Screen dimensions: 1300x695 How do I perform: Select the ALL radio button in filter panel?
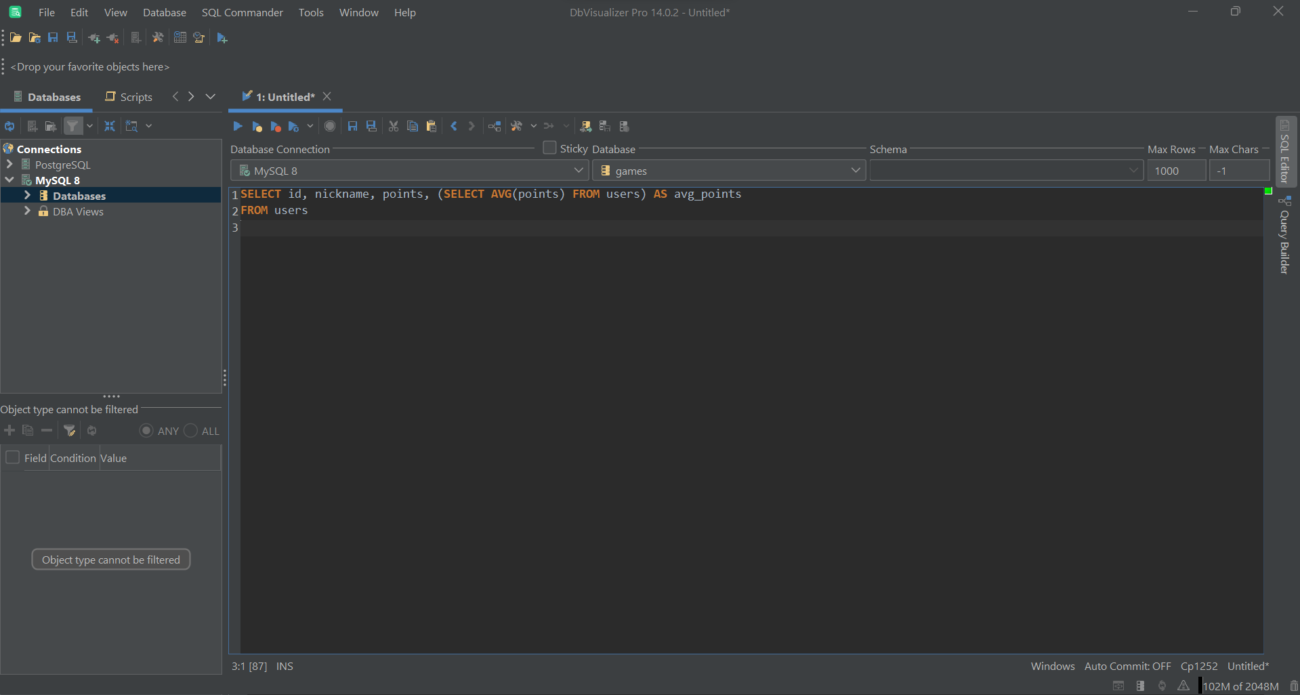point(191,430)
